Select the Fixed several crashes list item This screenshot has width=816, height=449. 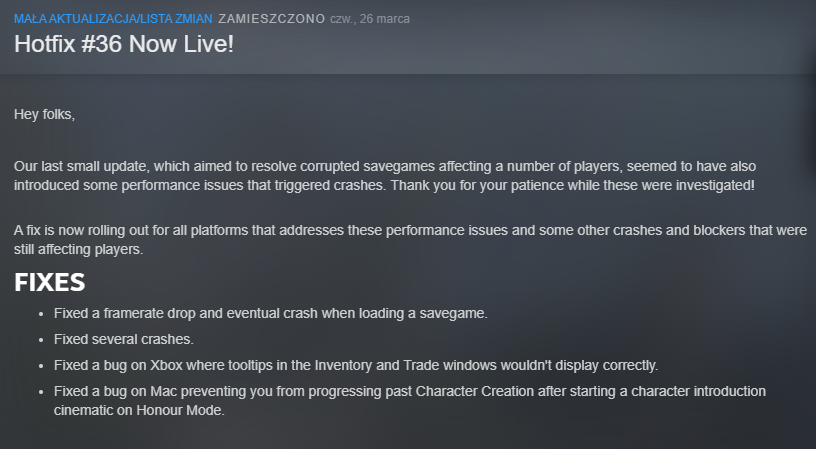(123, 339)
